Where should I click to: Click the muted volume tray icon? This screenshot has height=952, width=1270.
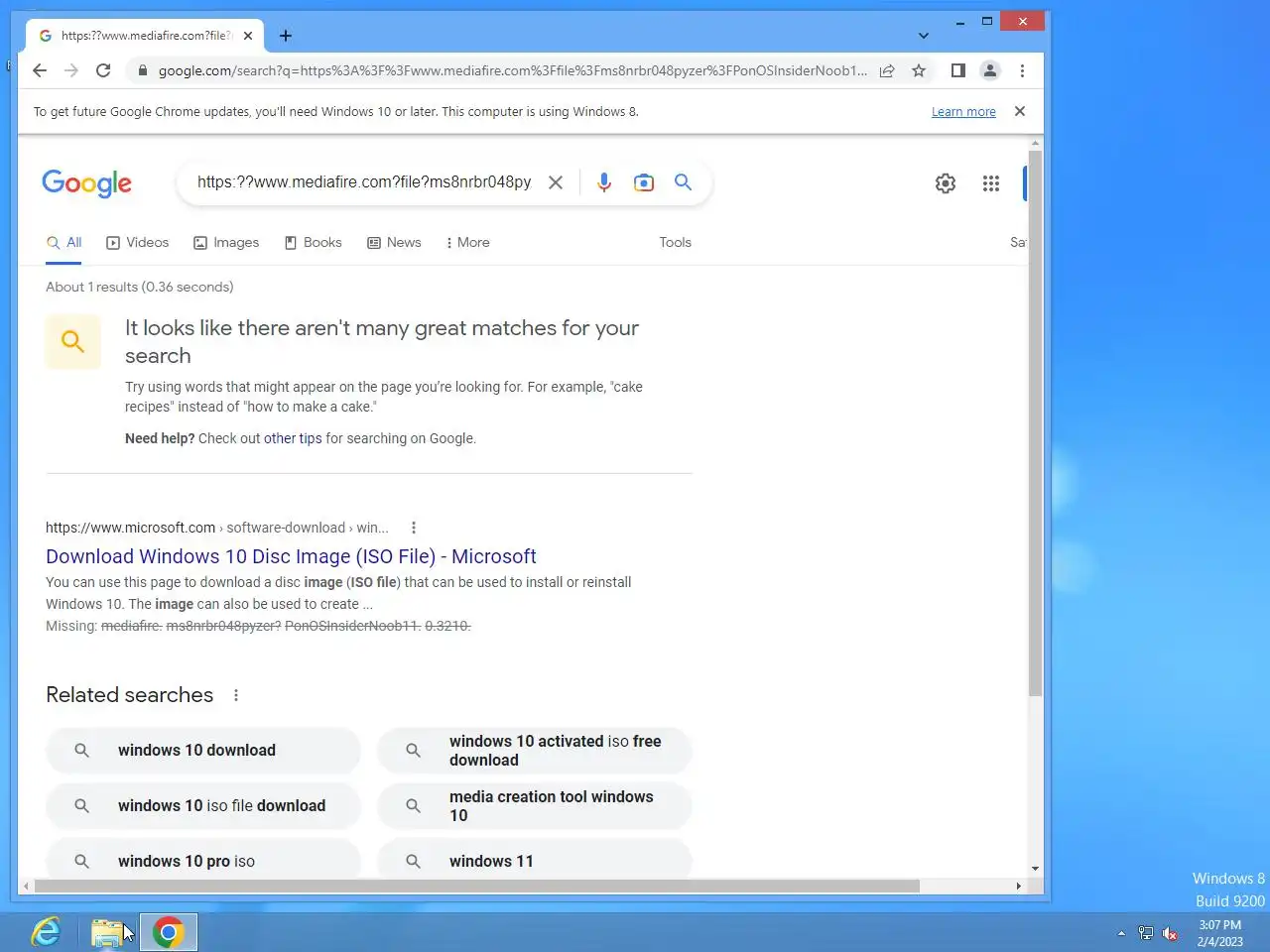tap(1171, 933)
